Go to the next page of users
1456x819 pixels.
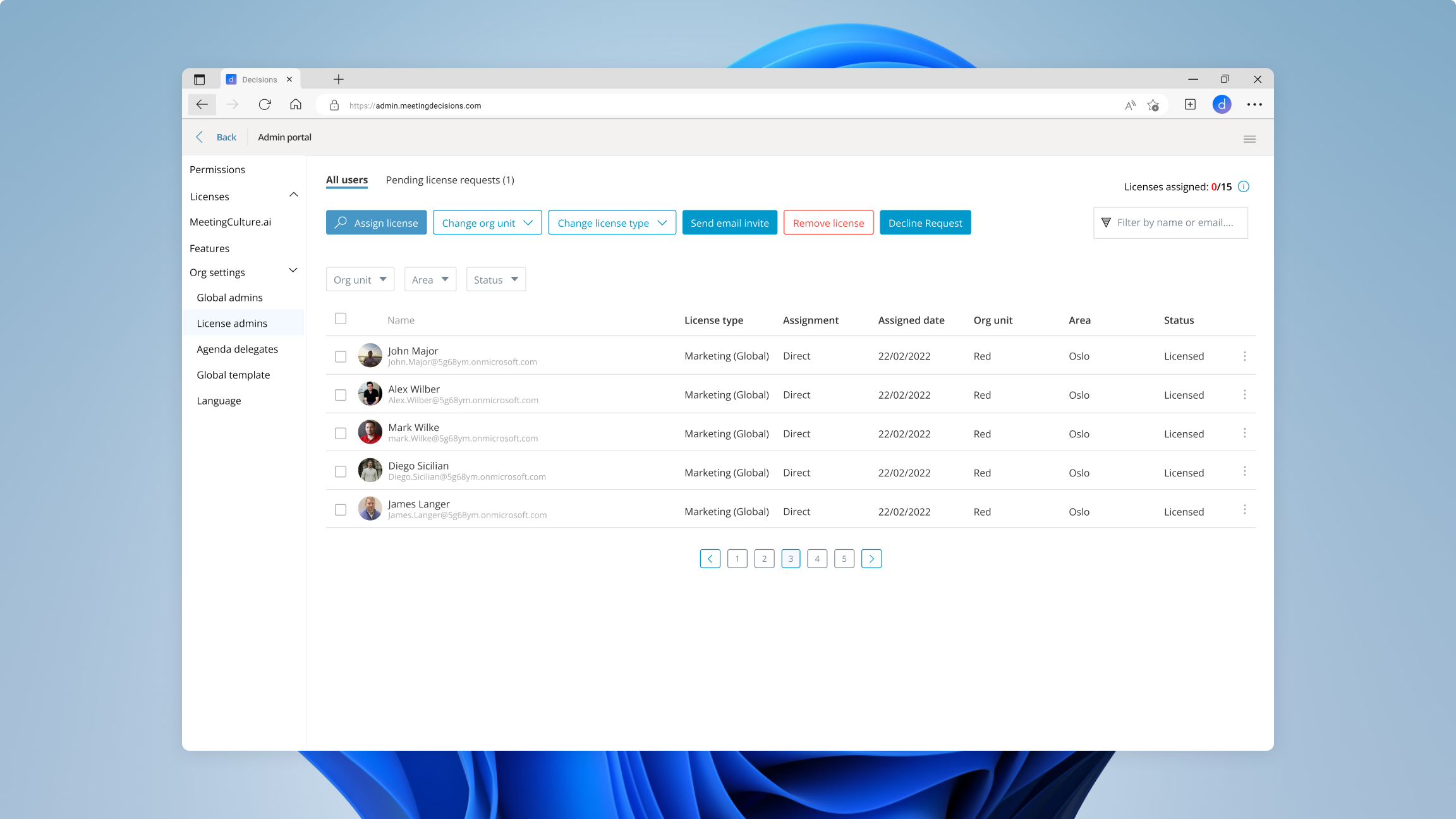tap(871, 558)
